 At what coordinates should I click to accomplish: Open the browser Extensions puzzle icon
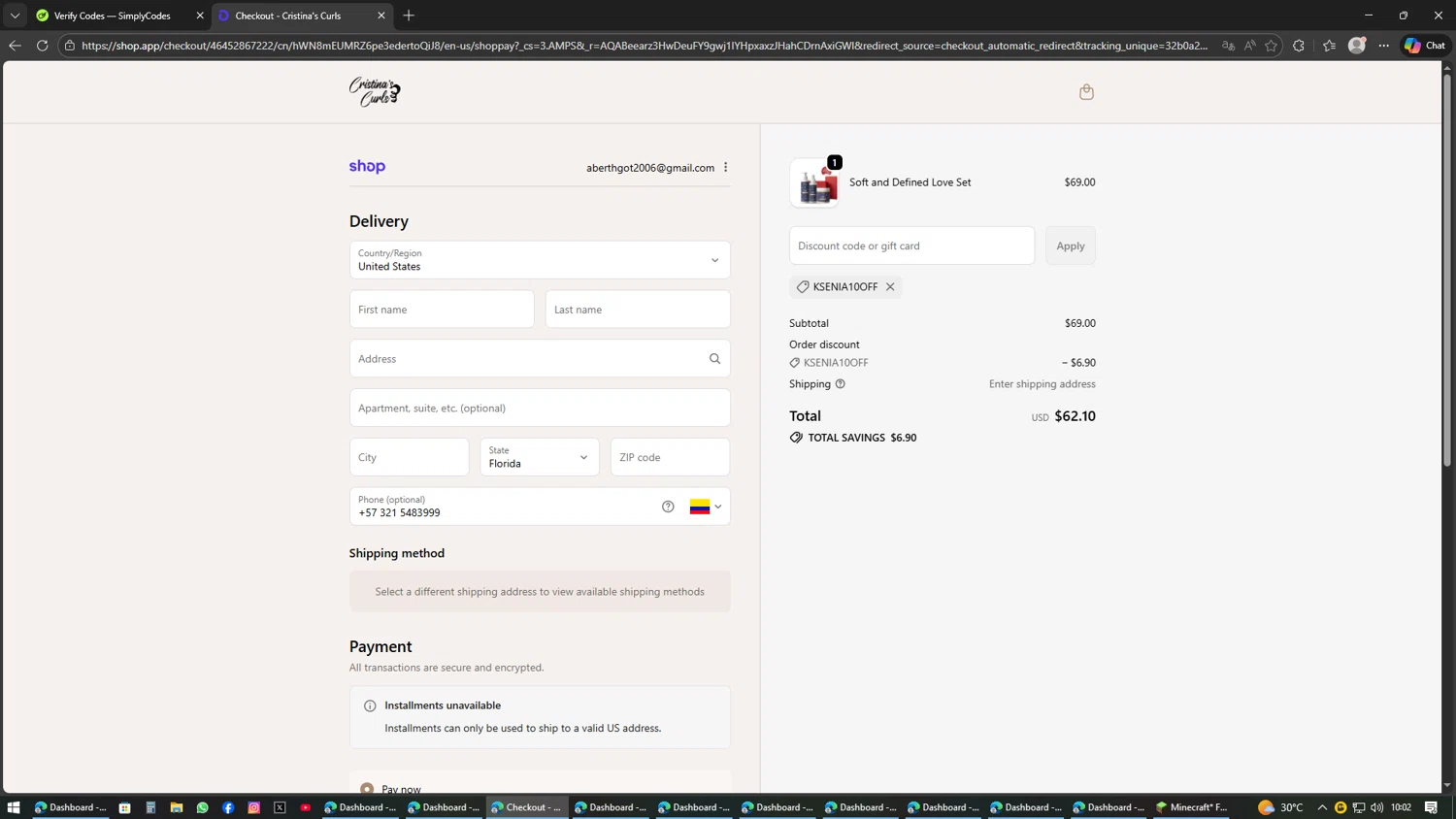coord(1299,46)
